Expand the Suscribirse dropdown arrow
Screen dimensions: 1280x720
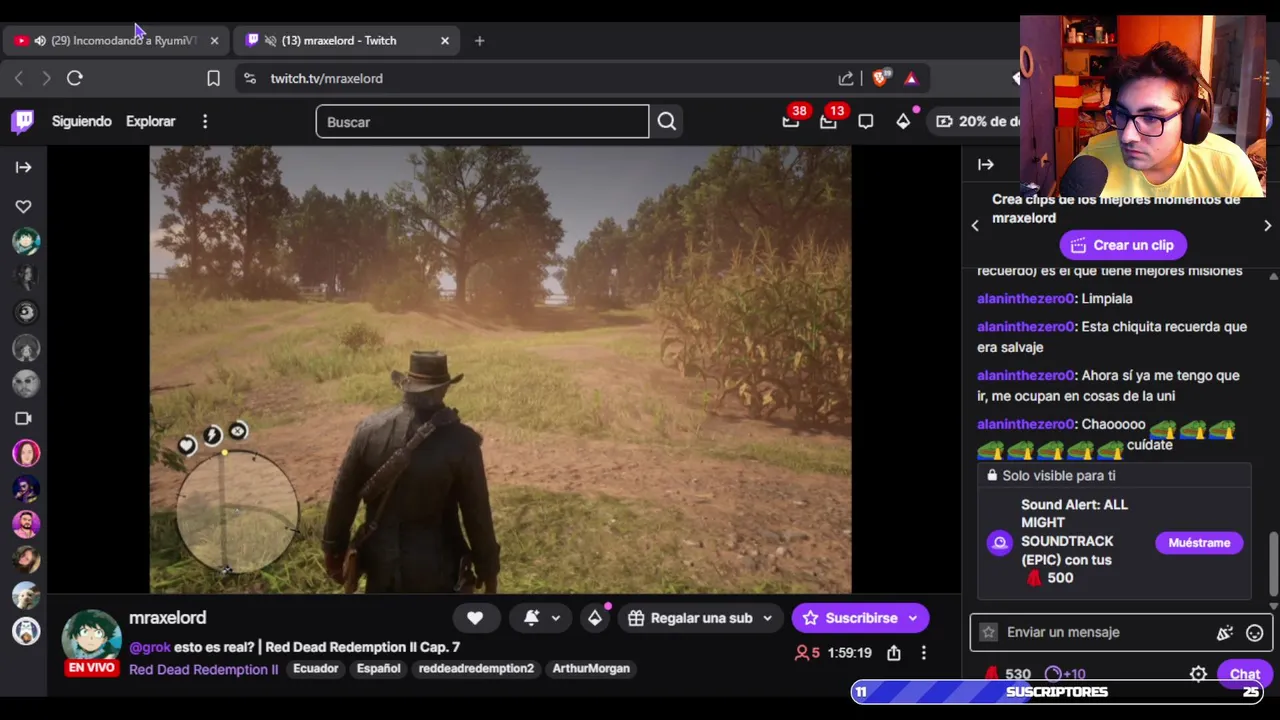coord(913,618)
